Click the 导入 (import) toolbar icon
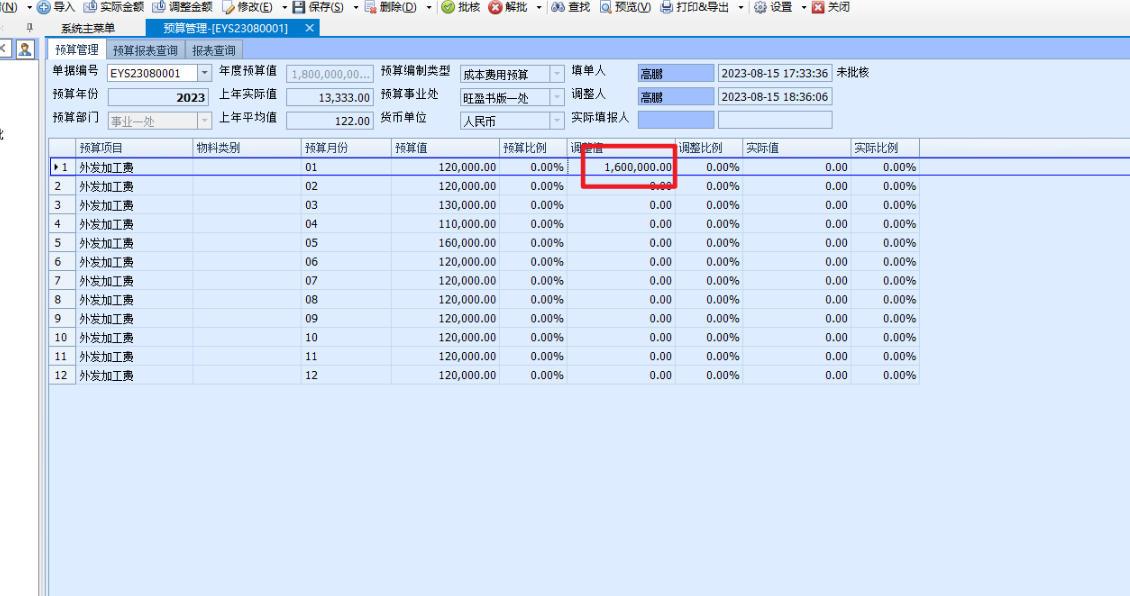The width and height of the screenshot is (1130, 596). (x=44, y=7)
